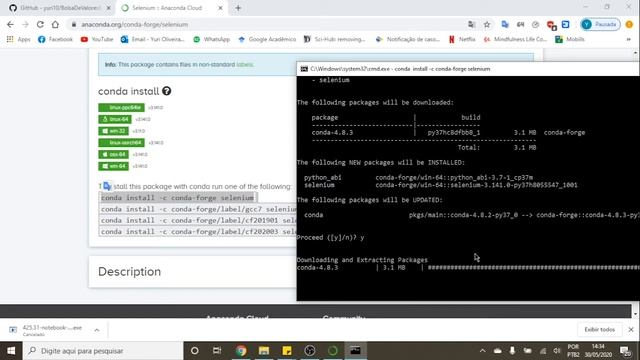Click the conda install help question icon
This screenshot has width=640, height=360.
[x=167, y=91]
